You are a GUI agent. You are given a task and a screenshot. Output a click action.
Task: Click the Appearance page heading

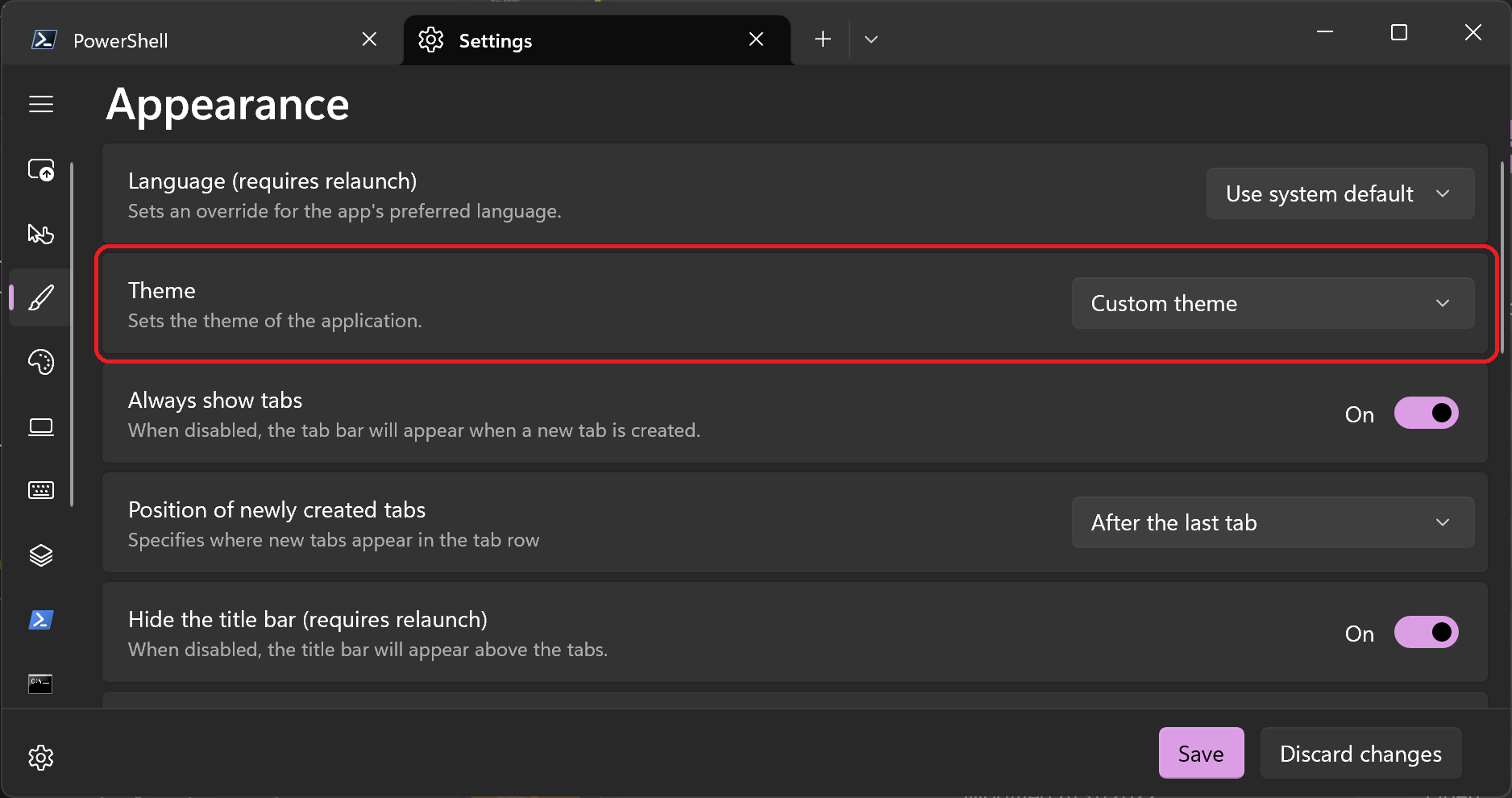227,104
